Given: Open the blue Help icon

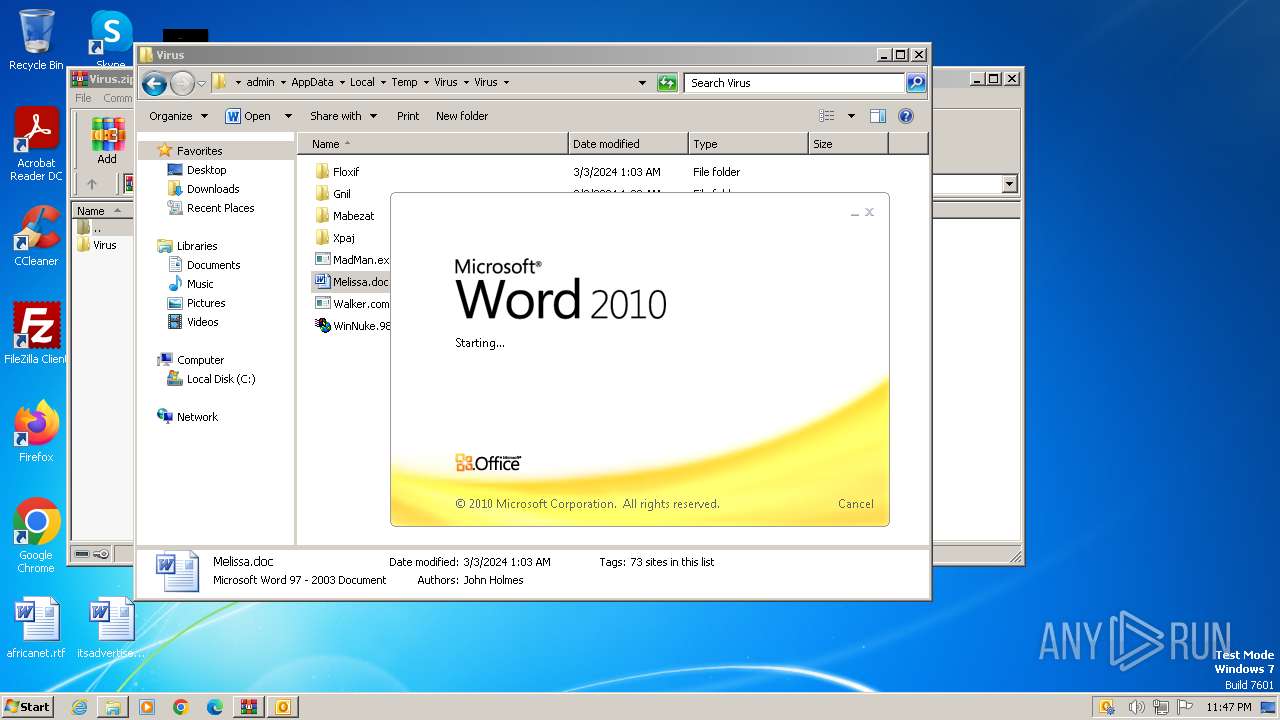Looking at the screenshot, I should click(906, 116).
